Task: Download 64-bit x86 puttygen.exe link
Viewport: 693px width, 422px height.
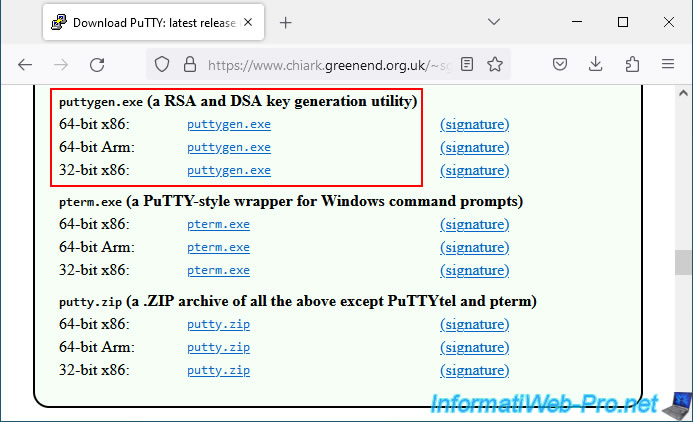Action: click(228, 124)
